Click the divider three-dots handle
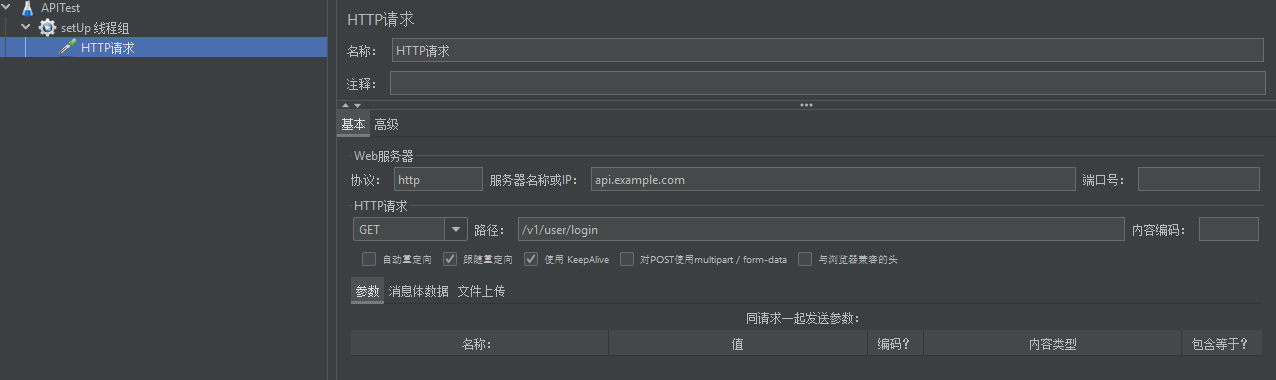 click(806, 104)
